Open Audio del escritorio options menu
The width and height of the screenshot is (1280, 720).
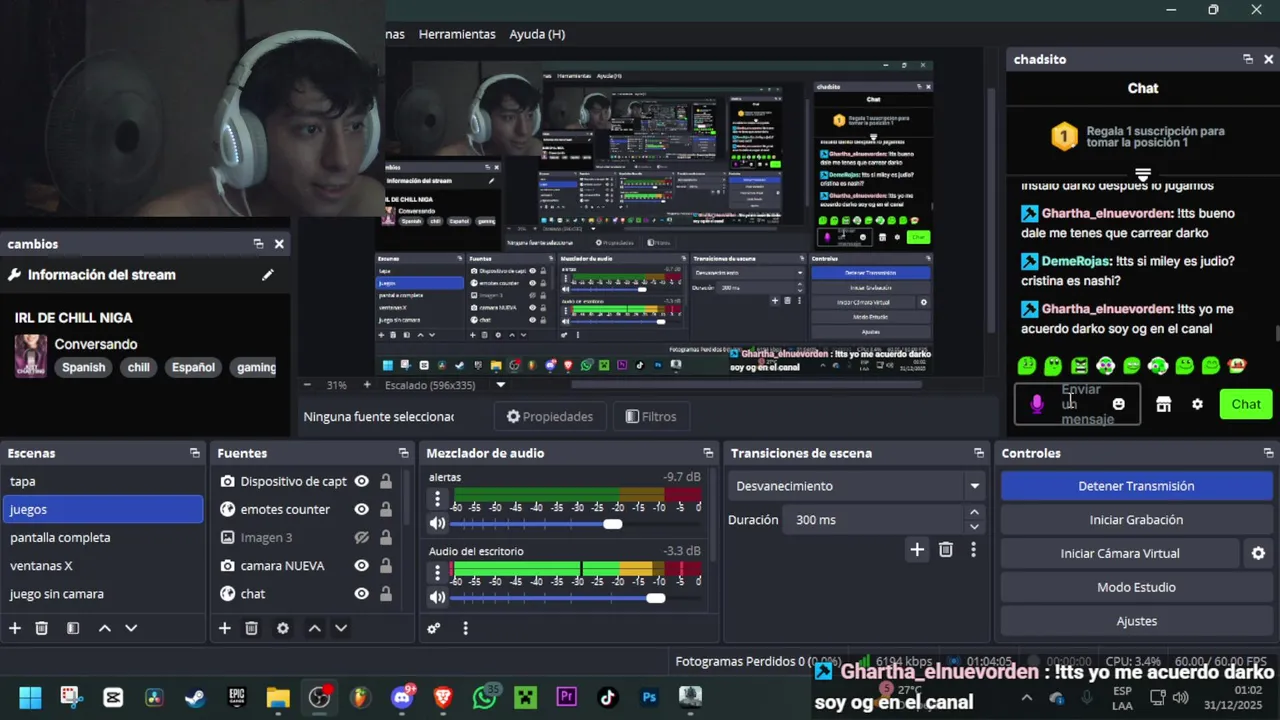[x=437, y=572]
